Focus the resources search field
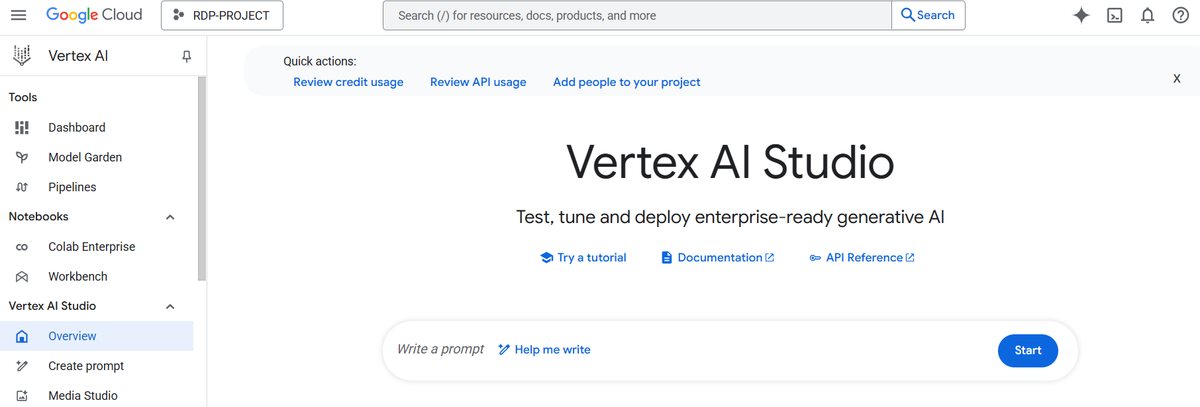Image resolution: width=1200 pixels, height=407 pixels. pyautogui.click(x=637, y=15)
